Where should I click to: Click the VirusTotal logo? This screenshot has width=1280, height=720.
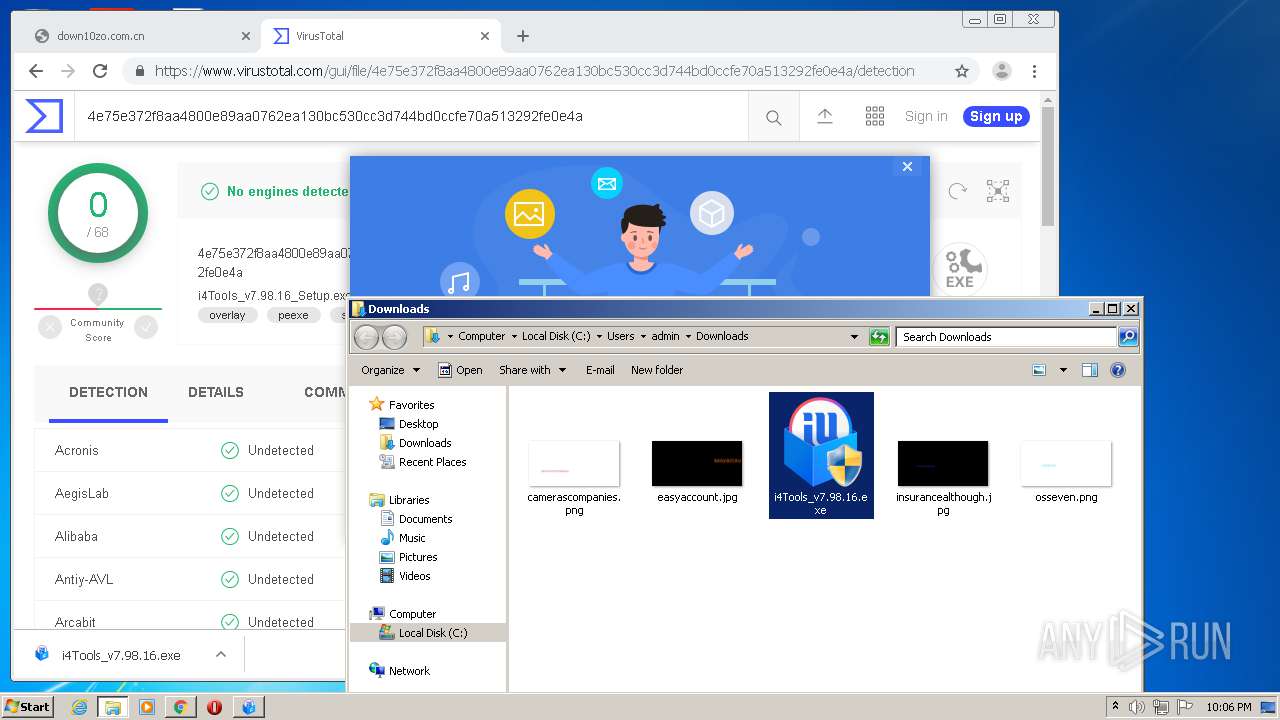(x=44, y=116)
